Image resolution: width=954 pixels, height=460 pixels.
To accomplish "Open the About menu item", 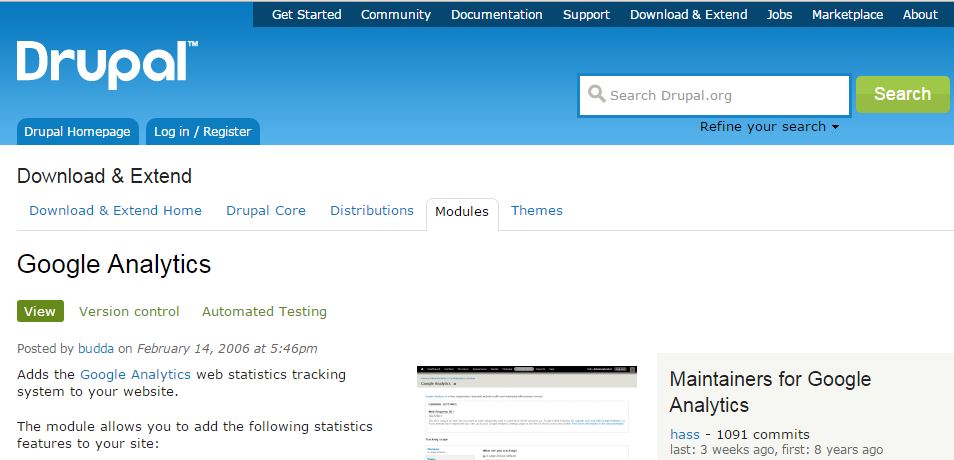I will click(x=921, y=15).
